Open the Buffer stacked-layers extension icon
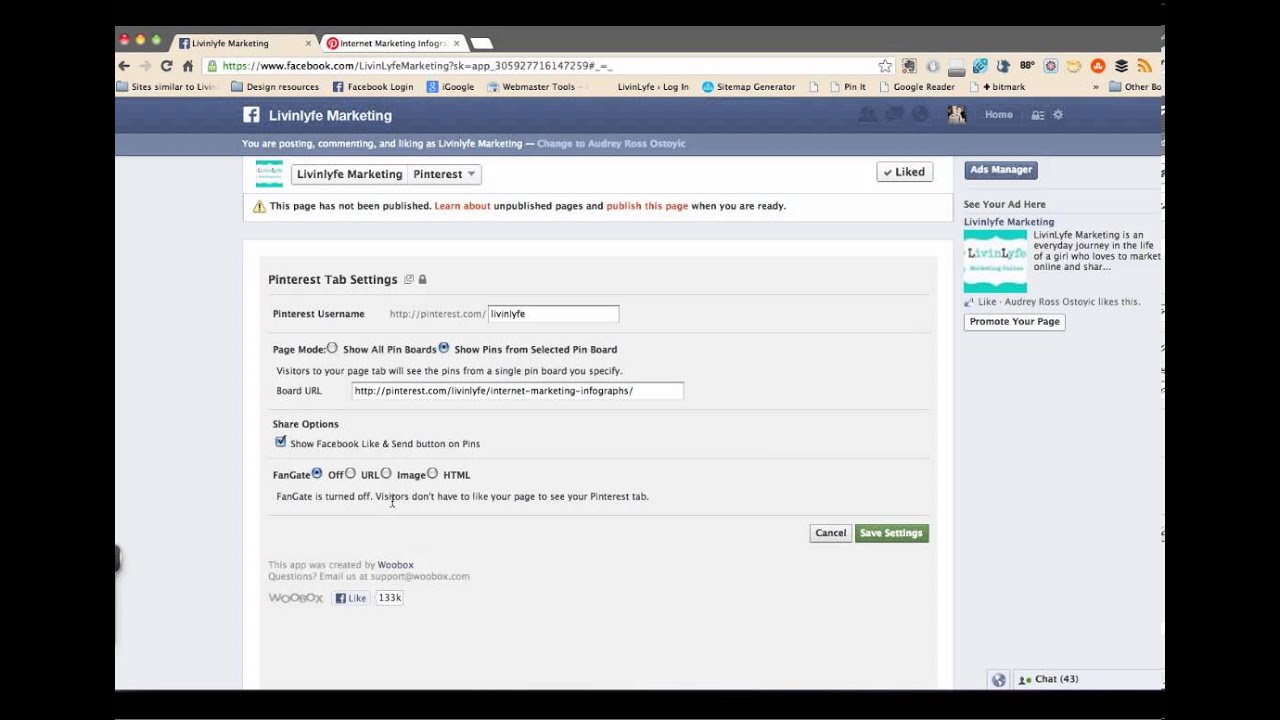Image resolution: width=1280 pixels, height=720 pixels. [1121, 66]
